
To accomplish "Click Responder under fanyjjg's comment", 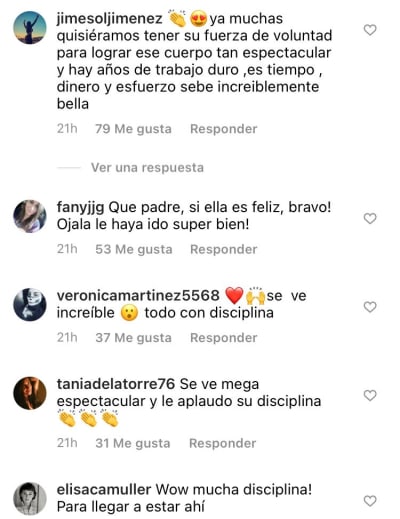I will click(224, 249).
